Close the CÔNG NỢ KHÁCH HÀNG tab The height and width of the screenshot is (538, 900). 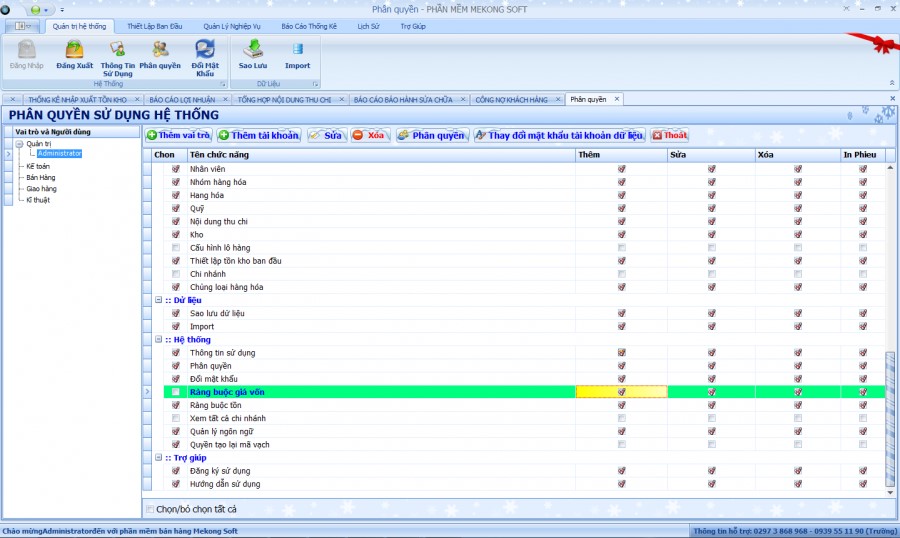click(x=558, y=99)
